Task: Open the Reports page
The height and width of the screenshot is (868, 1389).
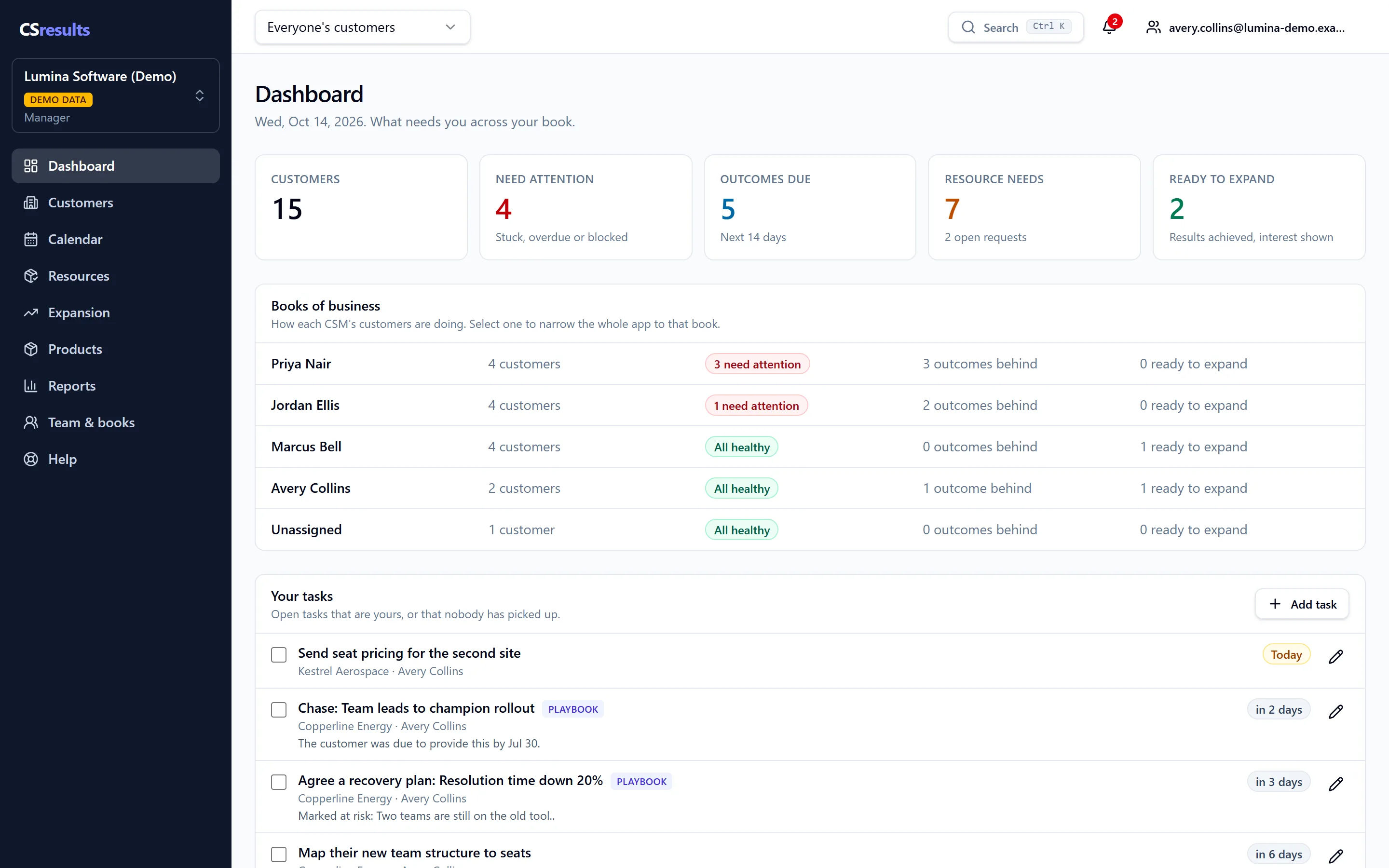Action: coord(115,386)
